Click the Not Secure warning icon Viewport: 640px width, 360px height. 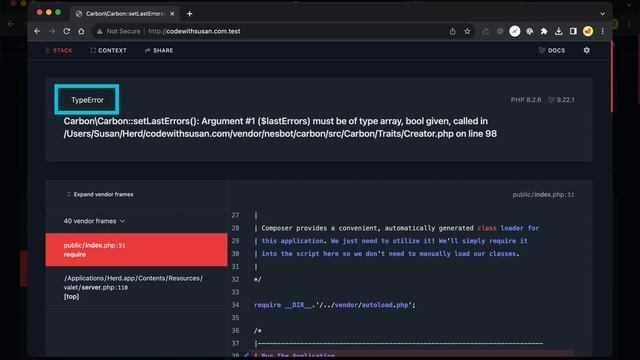click(99, 31)
